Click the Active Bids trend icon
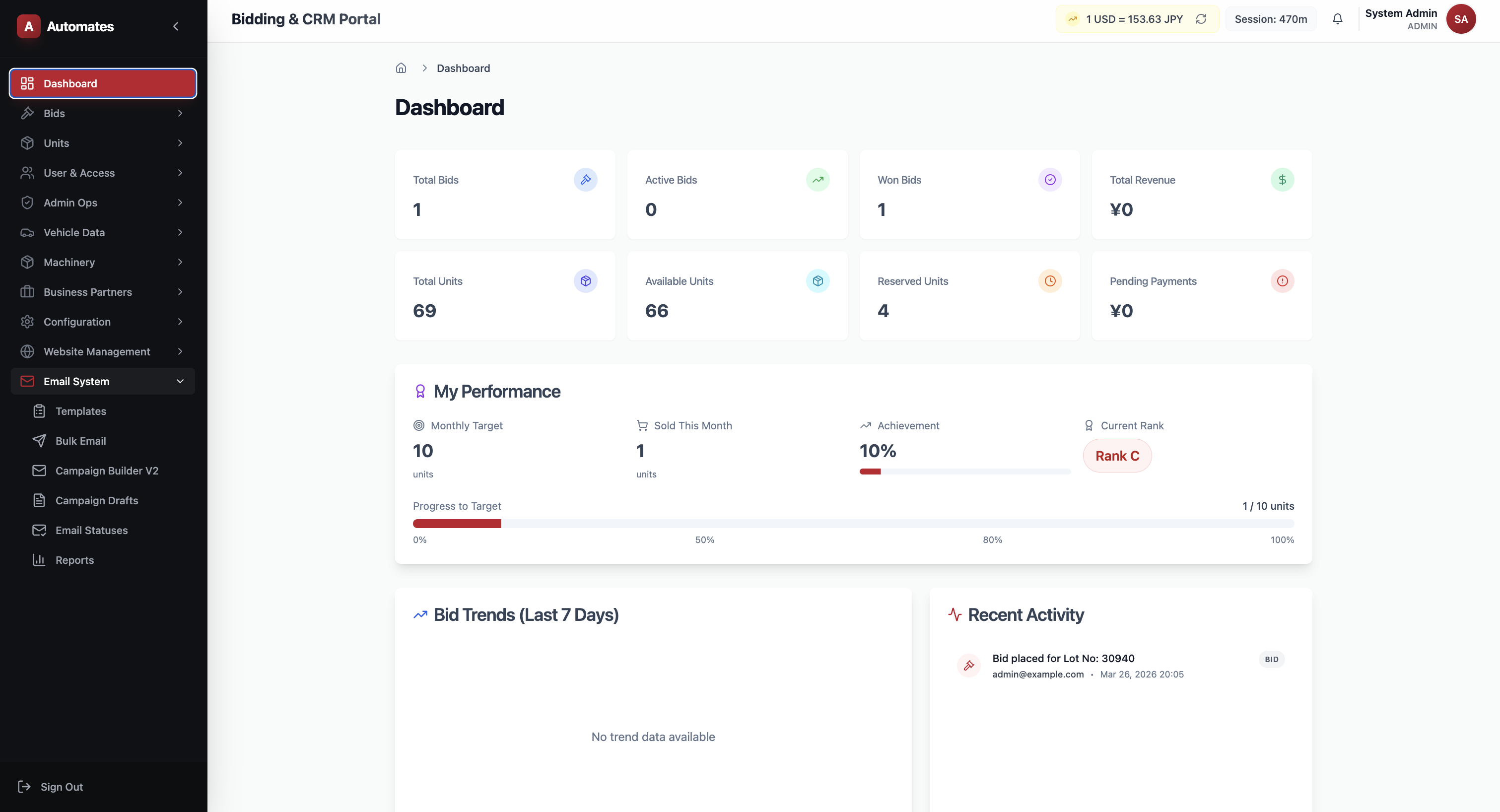The image size is (1500, 812). coord(818,180)
